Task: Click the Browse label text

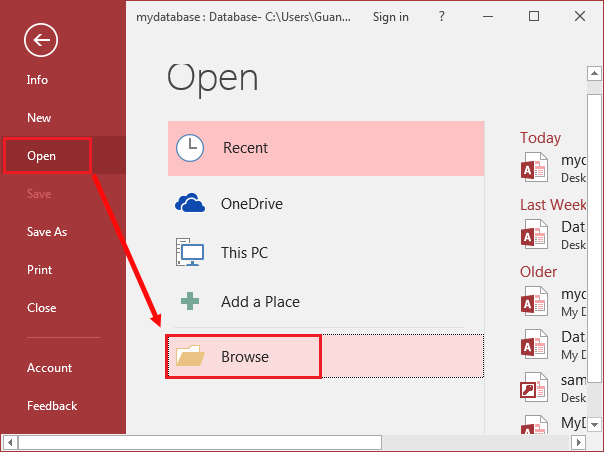Action: 245,357
